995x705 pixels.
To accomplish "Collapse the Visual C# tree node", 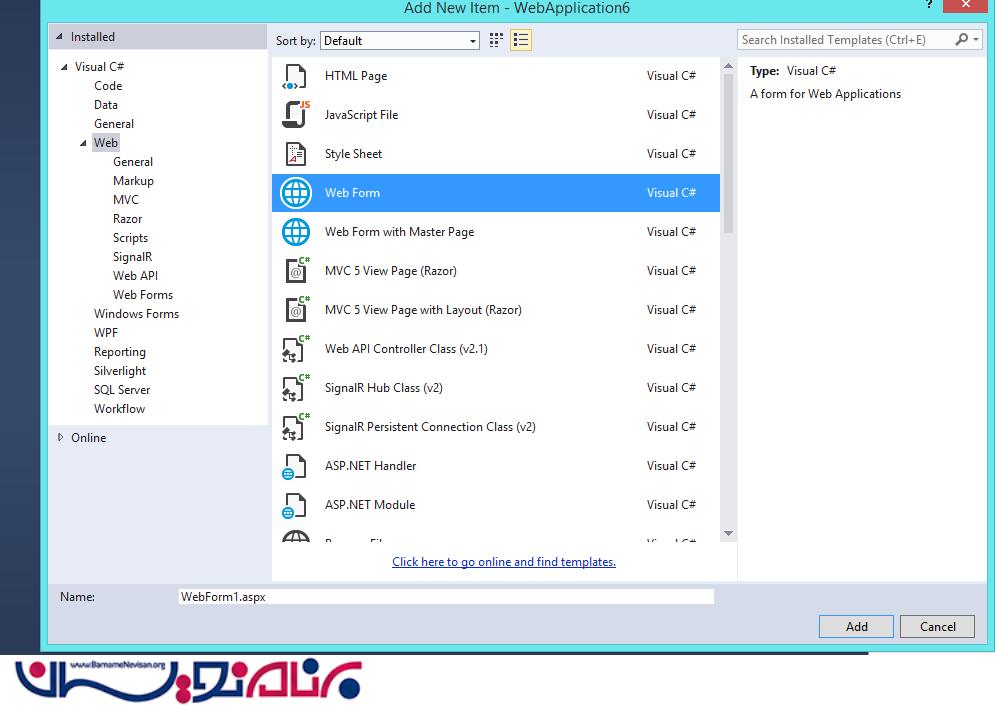I will 65,67.
